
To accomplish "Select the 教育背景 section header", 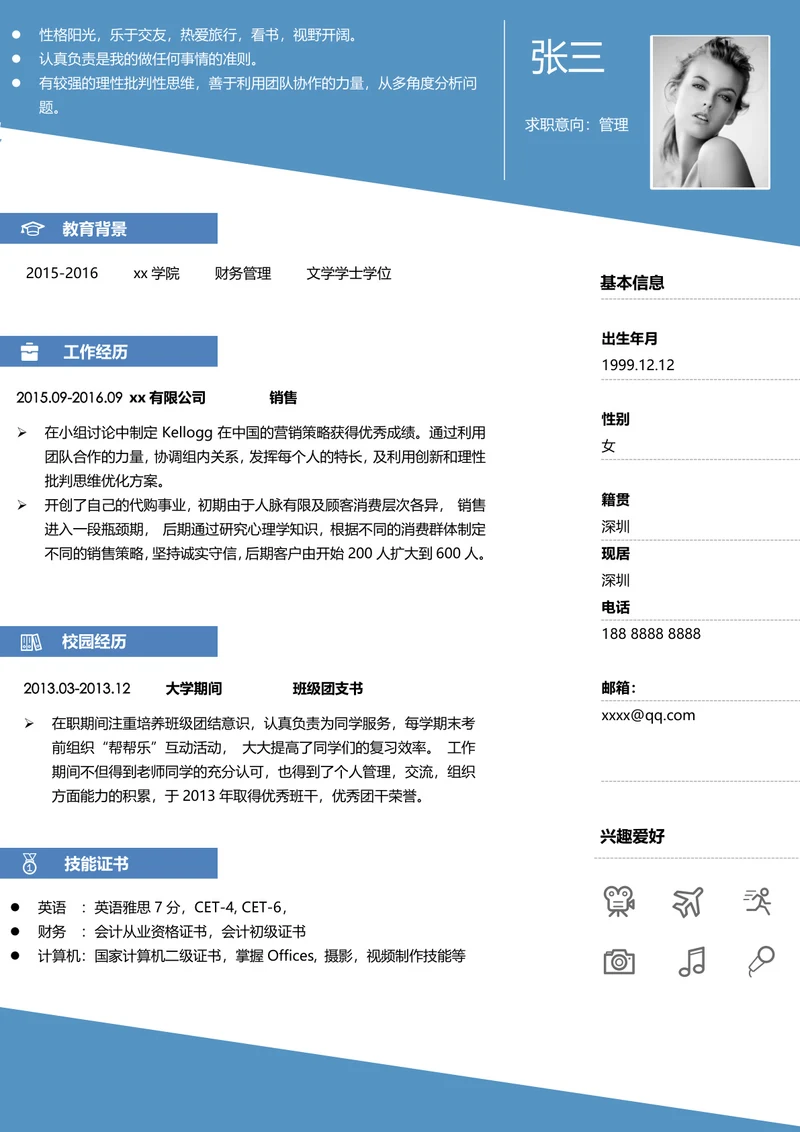I will (95, 229).
